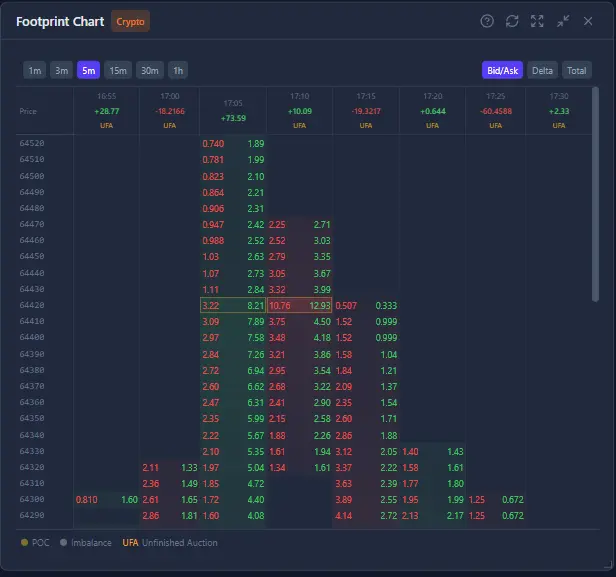The image size is (616, 577).
Task: Click bid value 1.40 in 17:20 column
Action: [410, 452]
